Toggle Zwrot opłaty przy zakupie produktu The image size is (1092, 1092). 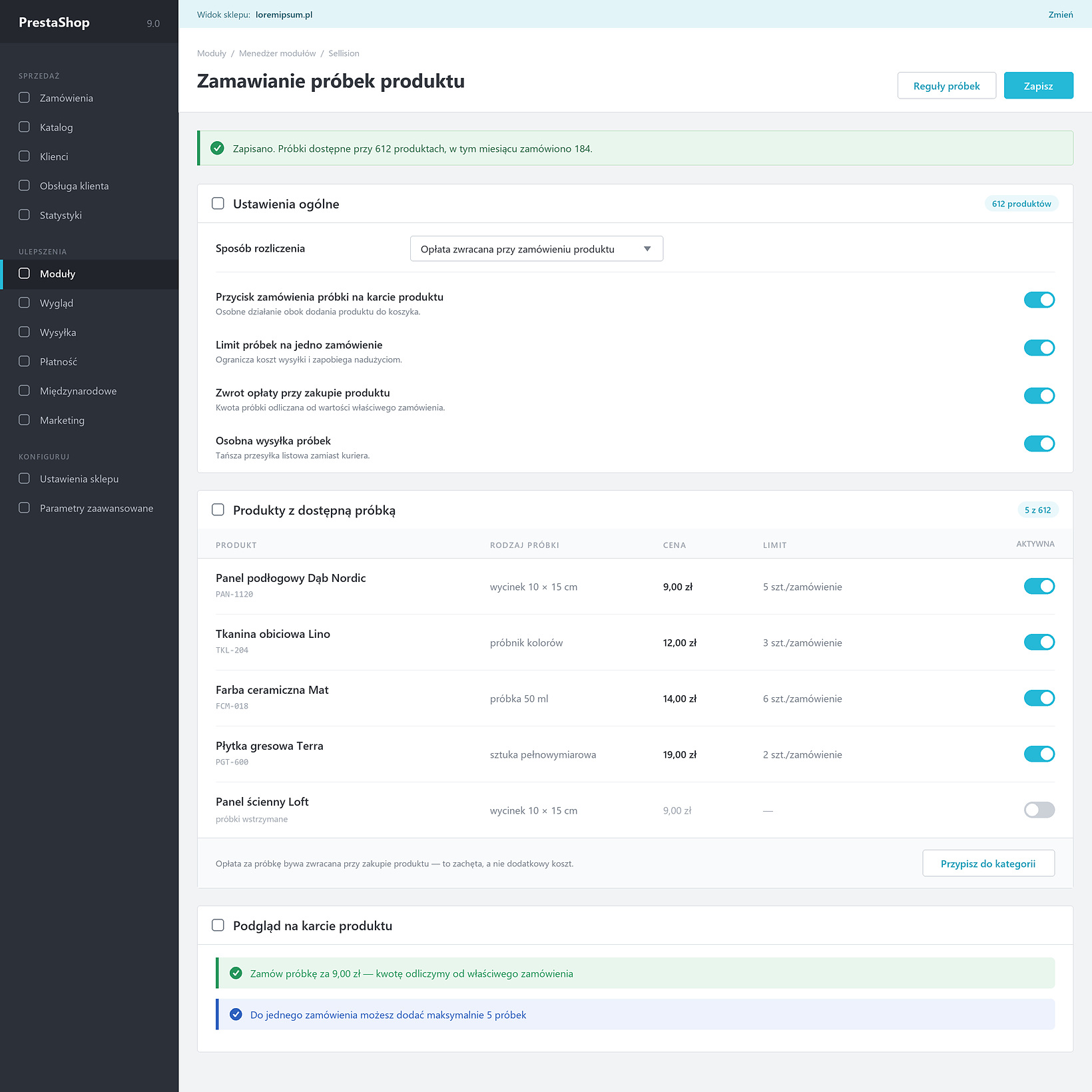tap(1039, 396)
